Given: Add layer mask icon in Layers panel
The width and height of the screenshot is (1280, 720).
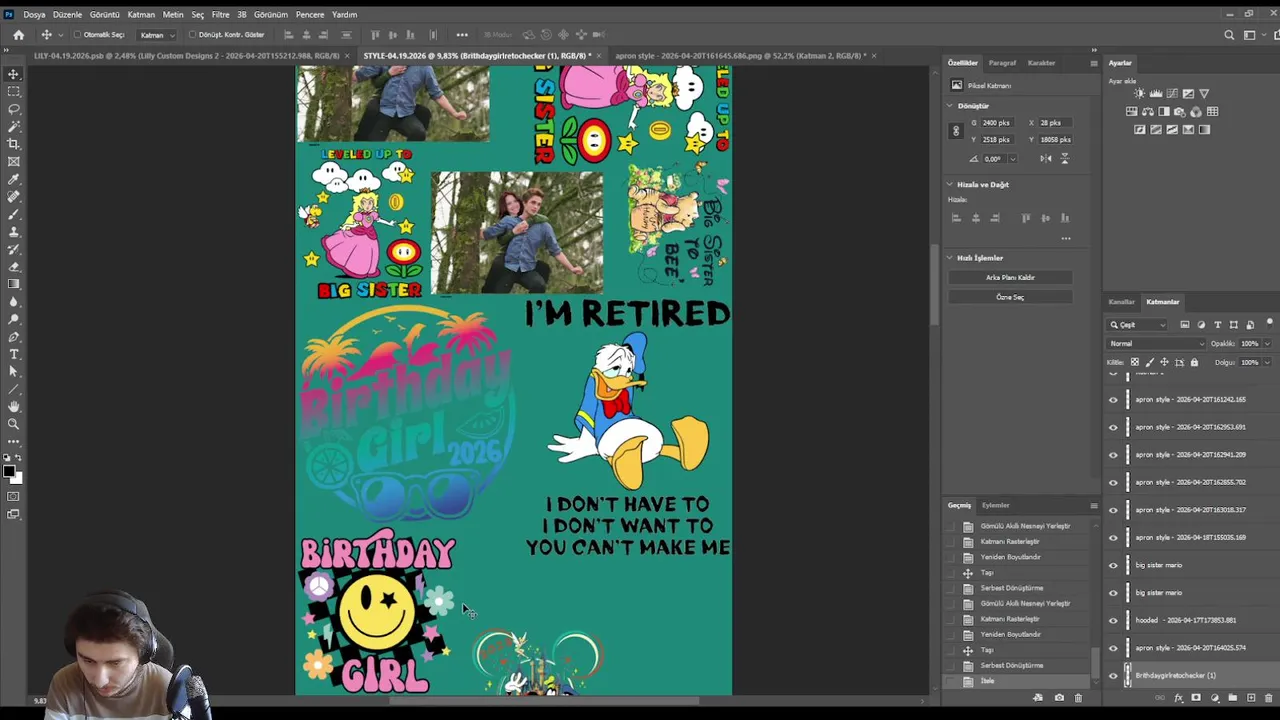Looking at the screenshot, I should 1196,698.
